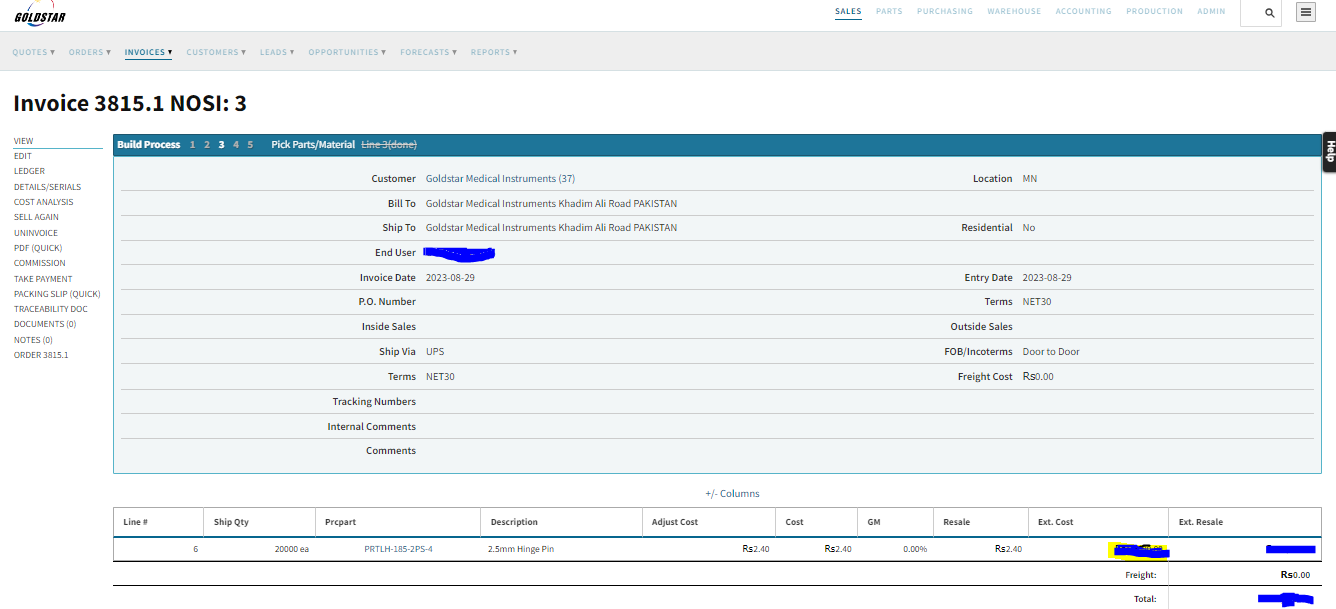Open the Help side tab

pyautogui.click(x=1329, y=152)
